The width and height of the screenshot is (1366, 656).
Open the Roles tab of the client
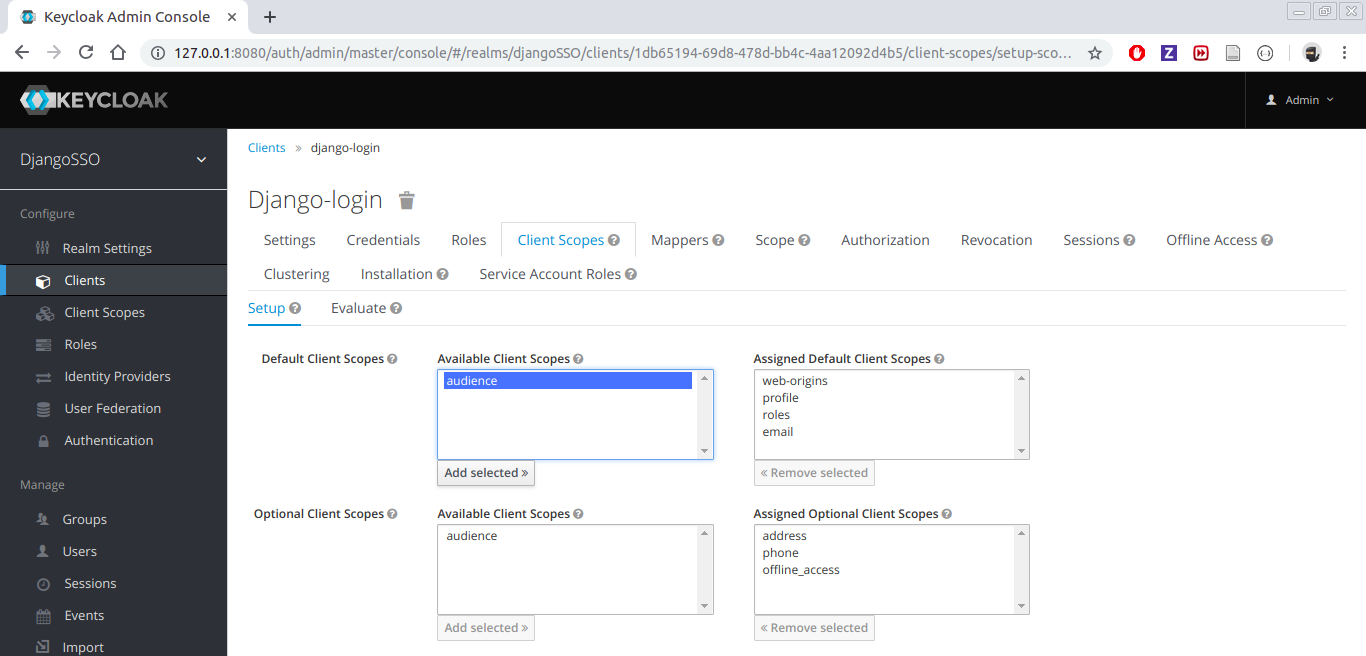[x=469, y=240]
